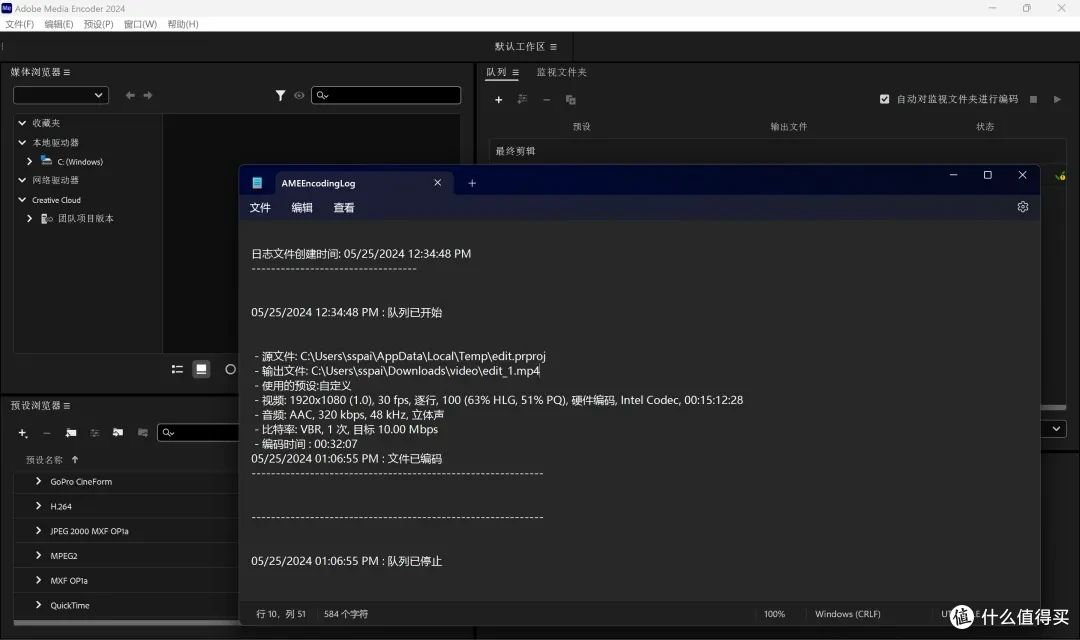
Task: Switch Media Browser to thumbnail view
Action: tap(201, 369)
